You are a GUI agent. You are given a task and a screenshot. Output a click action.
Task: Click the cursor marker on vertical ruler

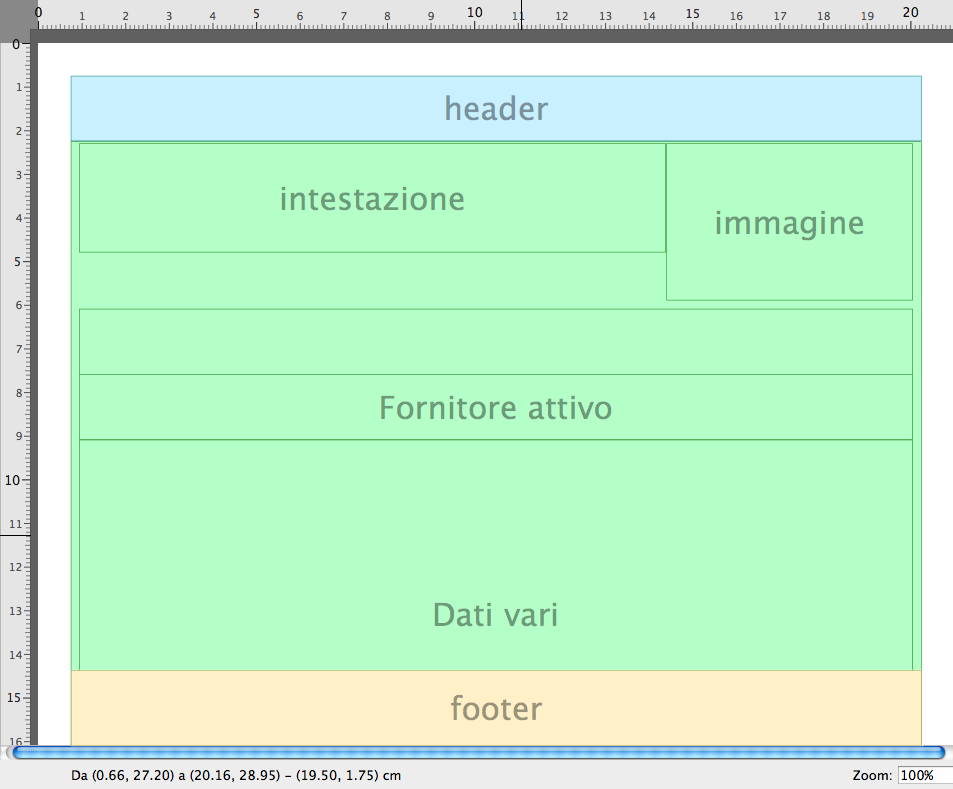16,535
